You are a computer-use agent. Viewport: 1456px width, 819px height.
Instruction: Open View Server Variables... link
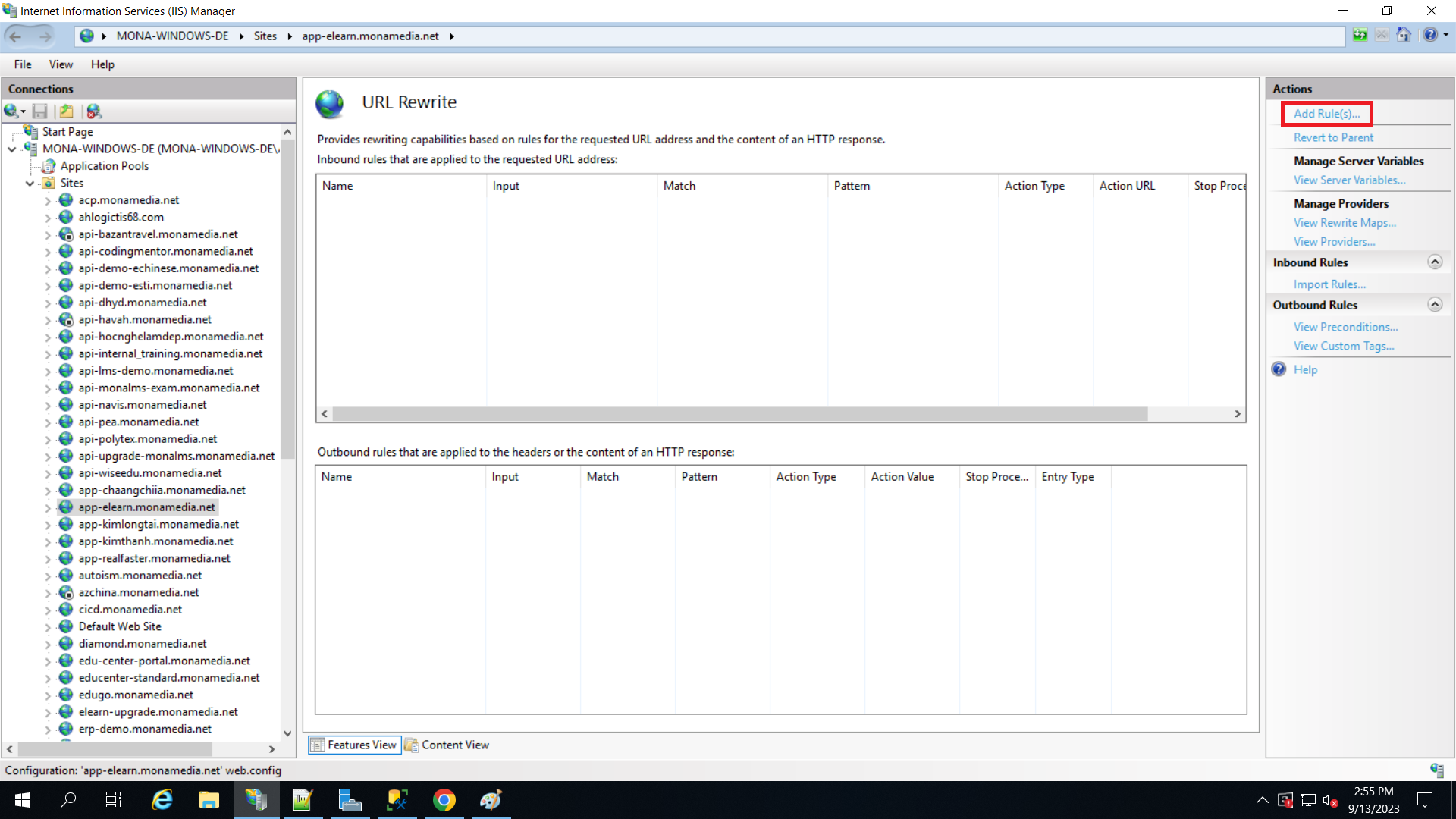tap(1349, 180)
